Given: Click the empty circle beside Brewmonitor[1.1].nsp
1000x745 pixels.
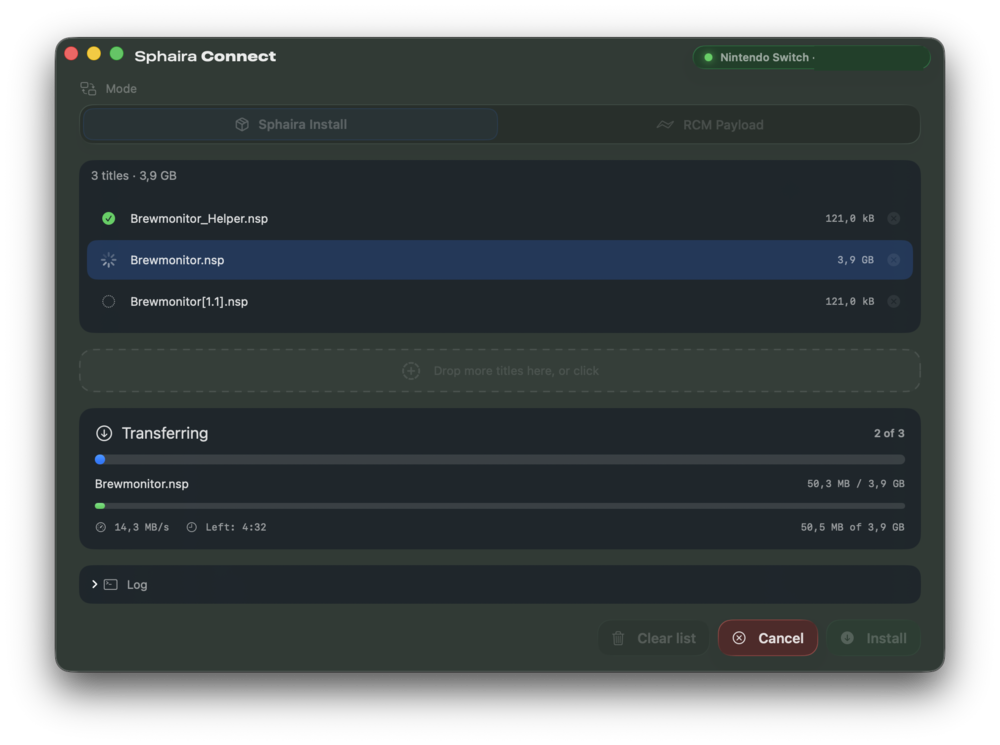Looking at the screenshot, I should [108, 302].
